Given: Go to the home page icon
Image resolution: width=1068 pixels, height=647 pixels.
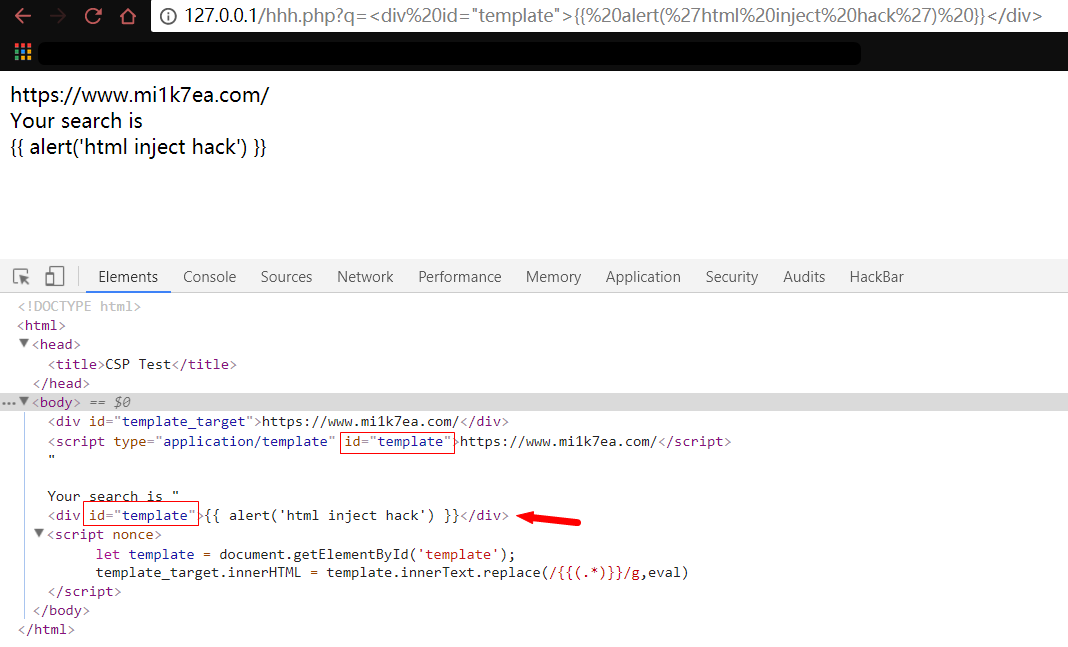Looking at the screenshot, I should (128, 16).
